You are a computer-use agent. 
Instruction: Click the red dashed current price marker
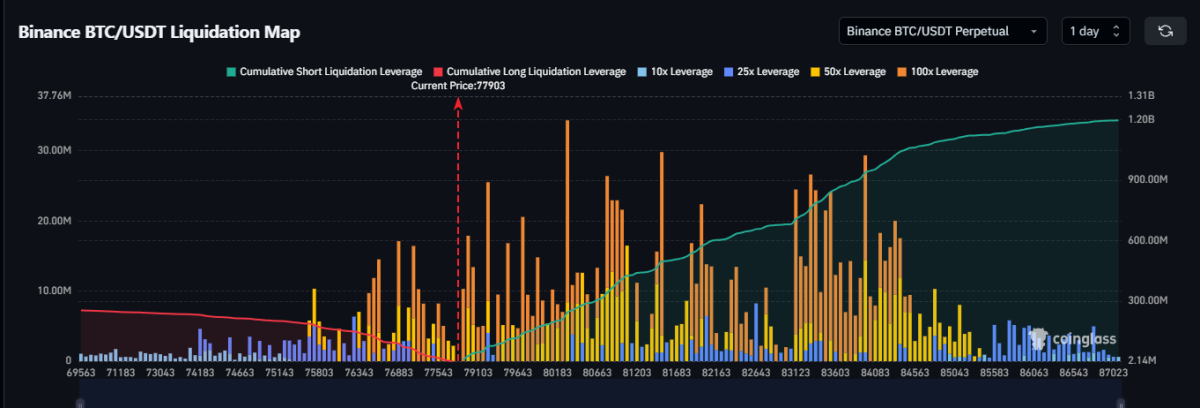coord(459,228)
